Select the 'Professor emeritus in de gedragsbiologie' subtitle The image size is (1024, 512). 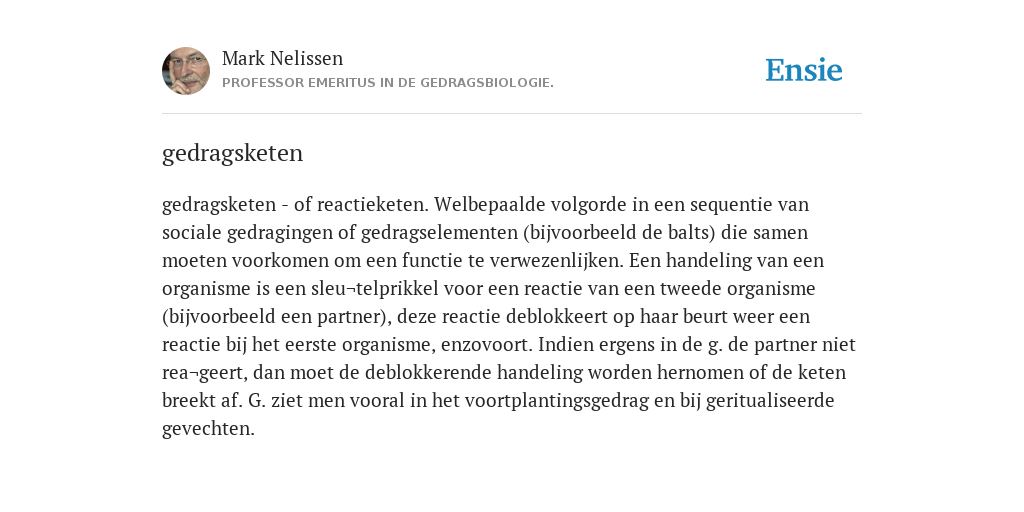coord(388,83)
